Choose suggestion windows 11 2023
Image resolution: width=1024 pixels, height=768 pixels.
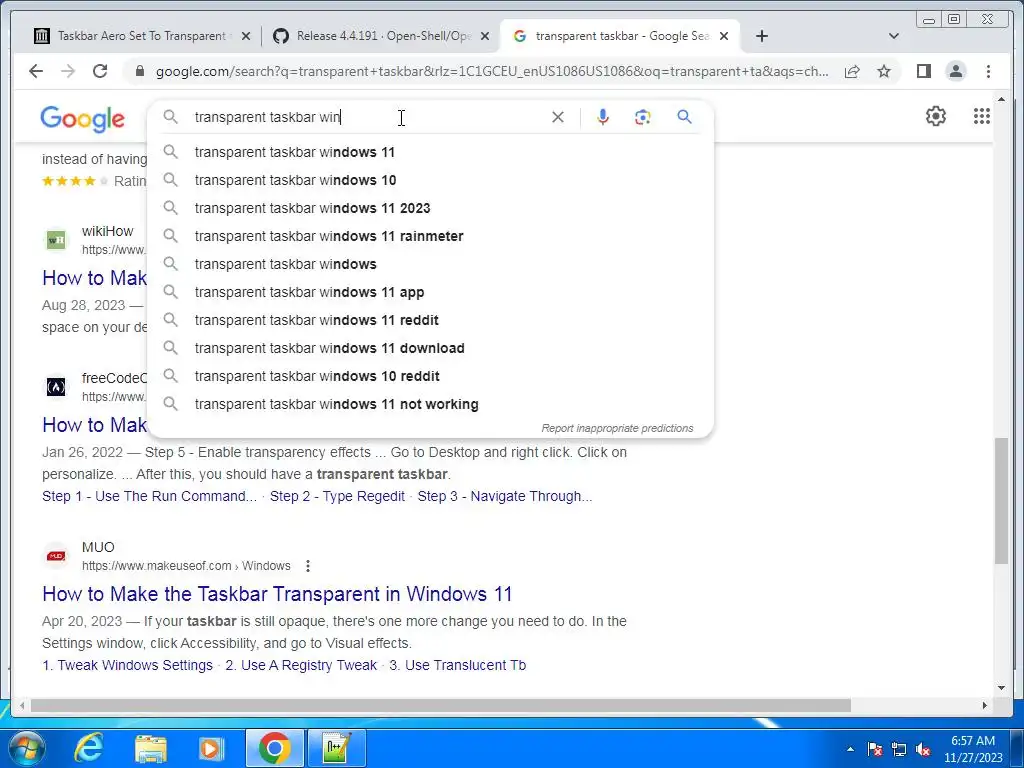click(431, 208)
